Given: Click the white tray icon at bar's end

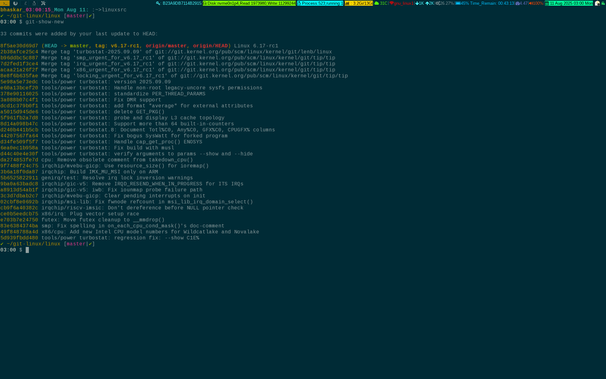Looking at the screenshot, I should [x=597, y=3].
